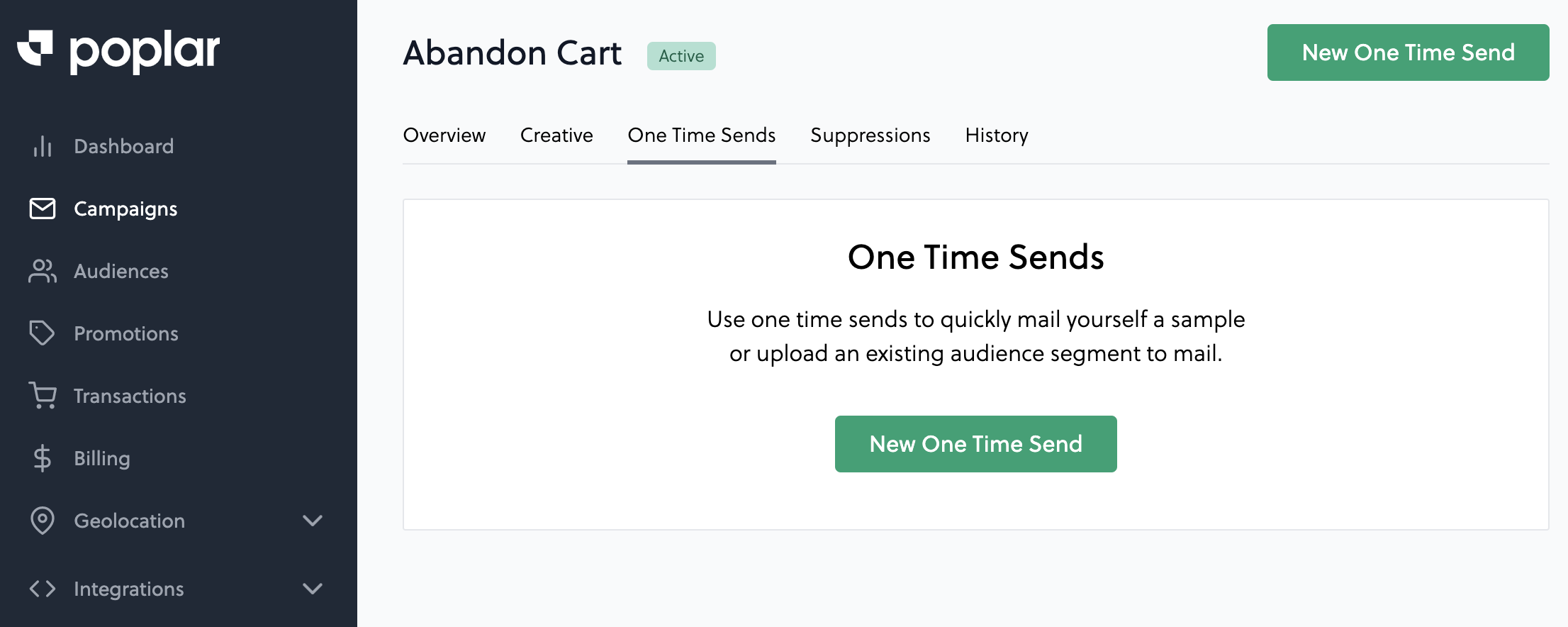Click the Promotions tag icon
This screenshot has height=627, width=1568.
(43, 333)
